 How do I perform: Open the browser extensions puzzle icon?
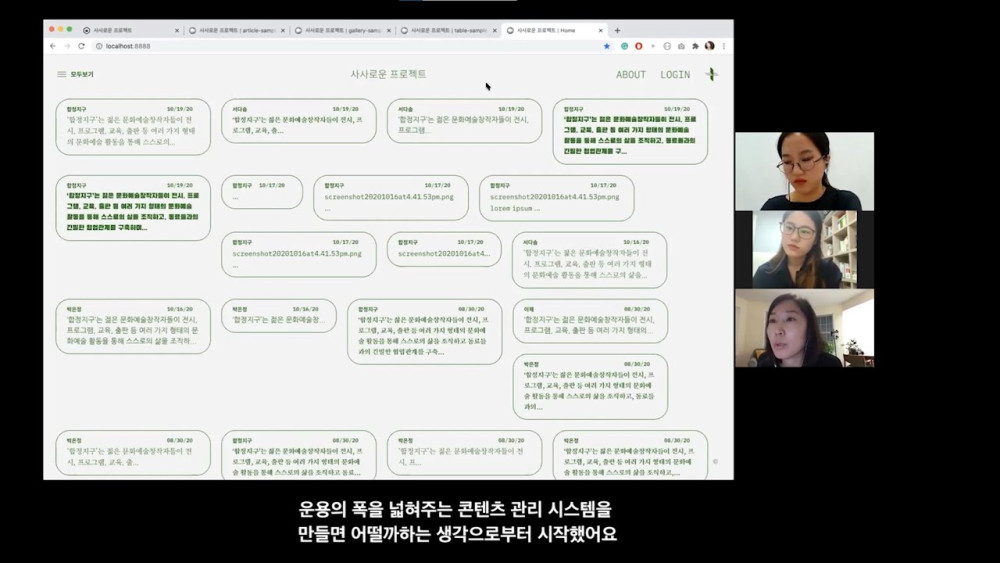tap(695, 46)
